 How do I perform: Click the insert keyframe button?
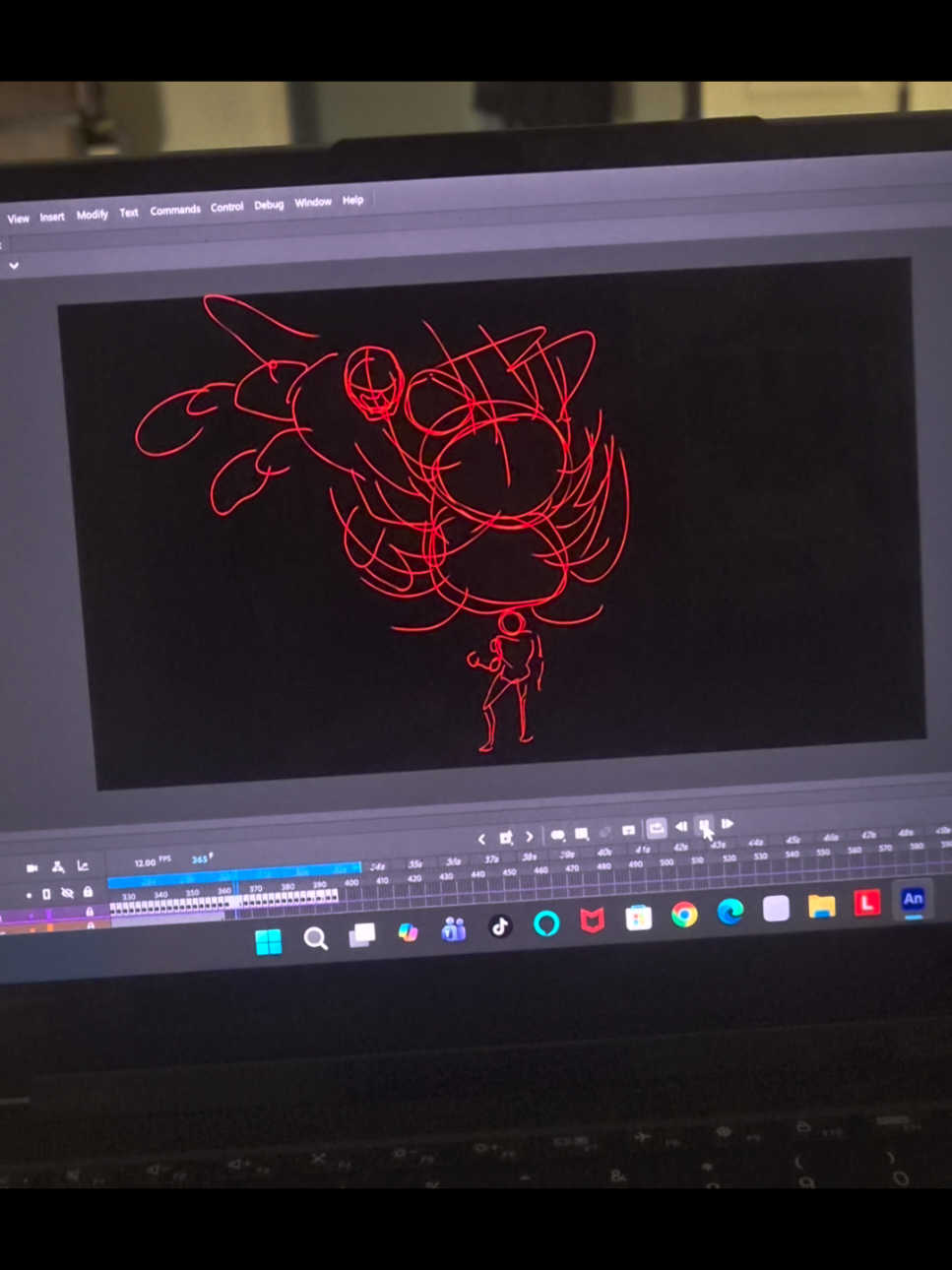click(x=506, y=838)
